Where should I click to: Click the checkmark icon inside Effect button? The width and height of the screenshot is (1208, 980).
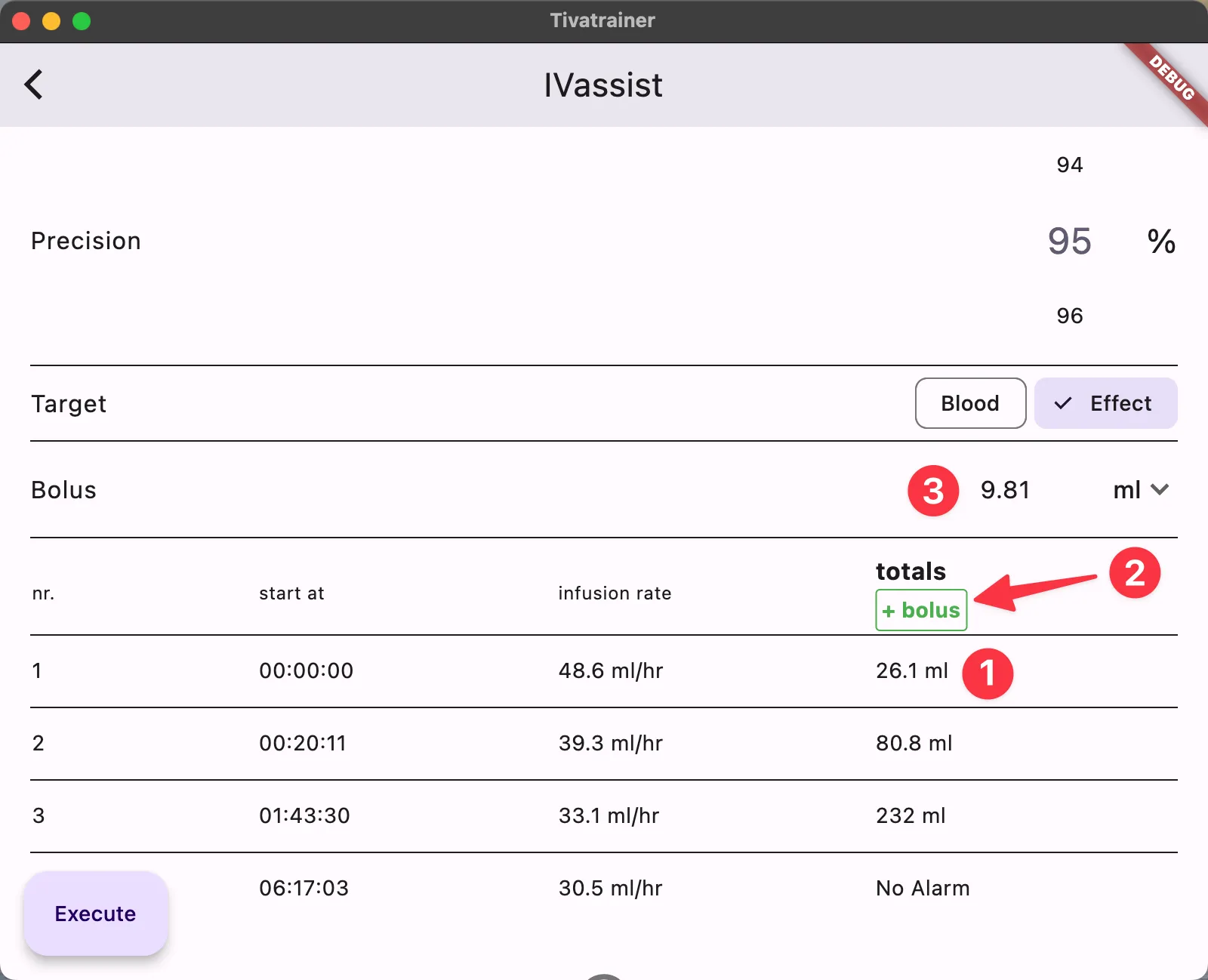click(x=1063, y=403)
